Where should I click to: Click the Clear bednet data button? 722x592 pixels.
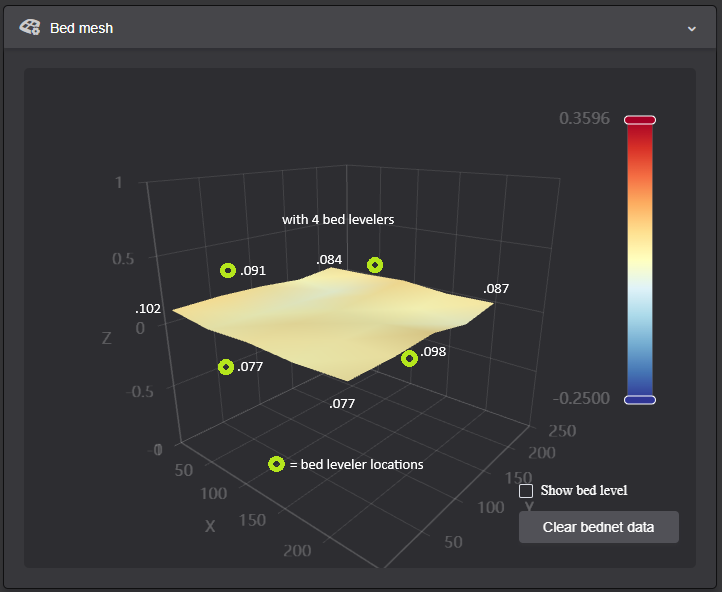[x=599, y=527]
